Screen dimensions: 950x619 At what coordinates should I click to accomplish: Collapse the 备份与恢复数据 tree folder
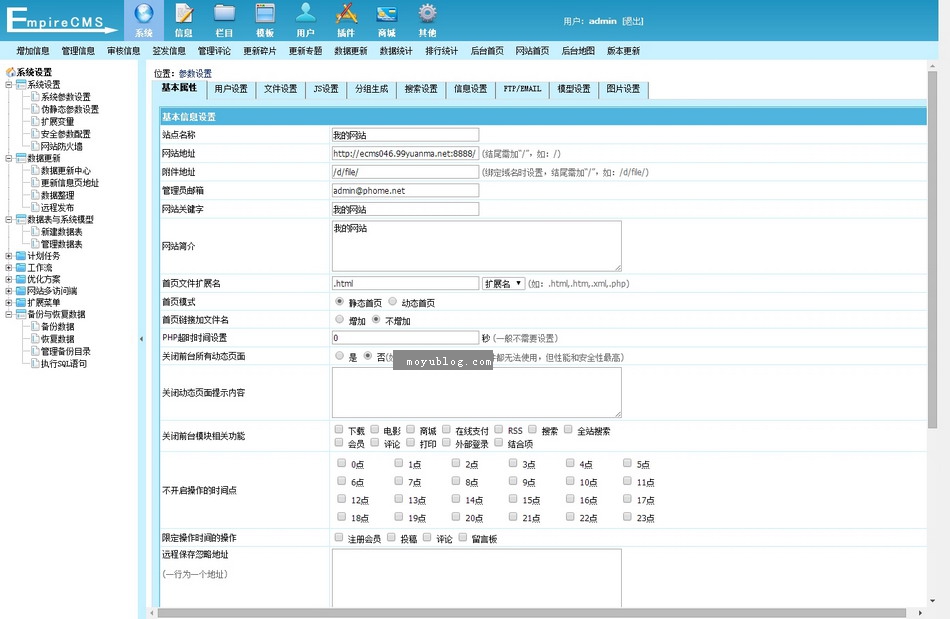[x=8, y=314]
